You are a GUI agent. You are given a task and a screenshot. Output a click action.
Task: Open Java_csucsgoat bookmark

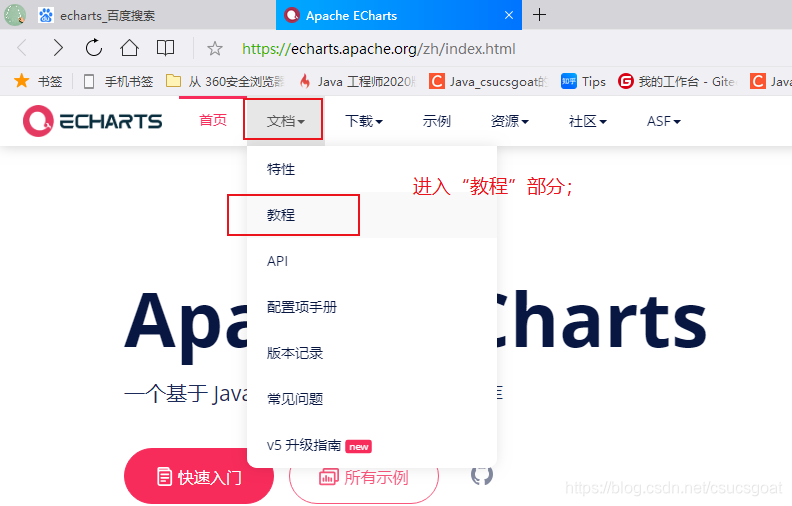coord(488,81)
